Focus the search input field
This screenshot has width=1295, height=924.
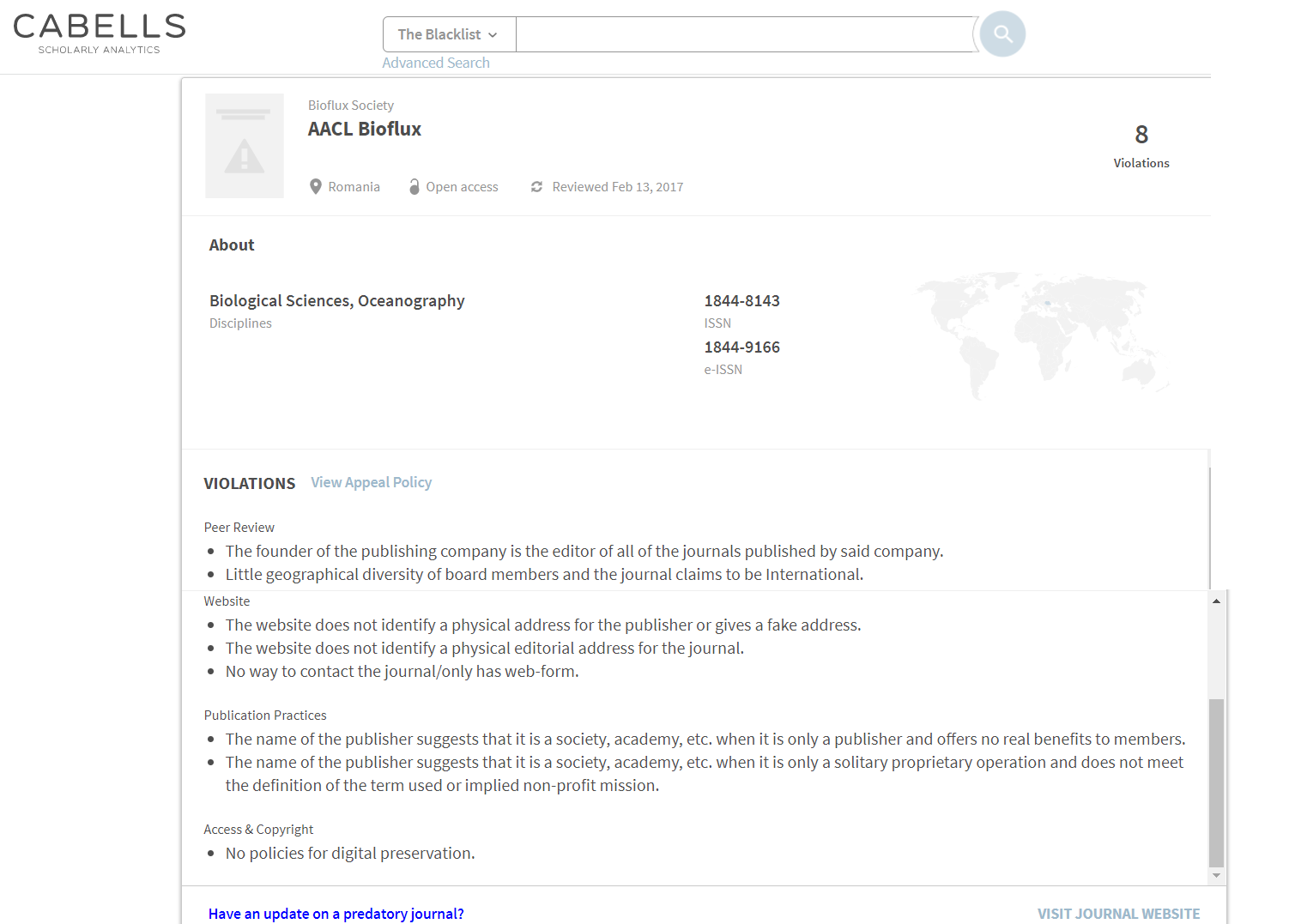click(x=746, y=34)
